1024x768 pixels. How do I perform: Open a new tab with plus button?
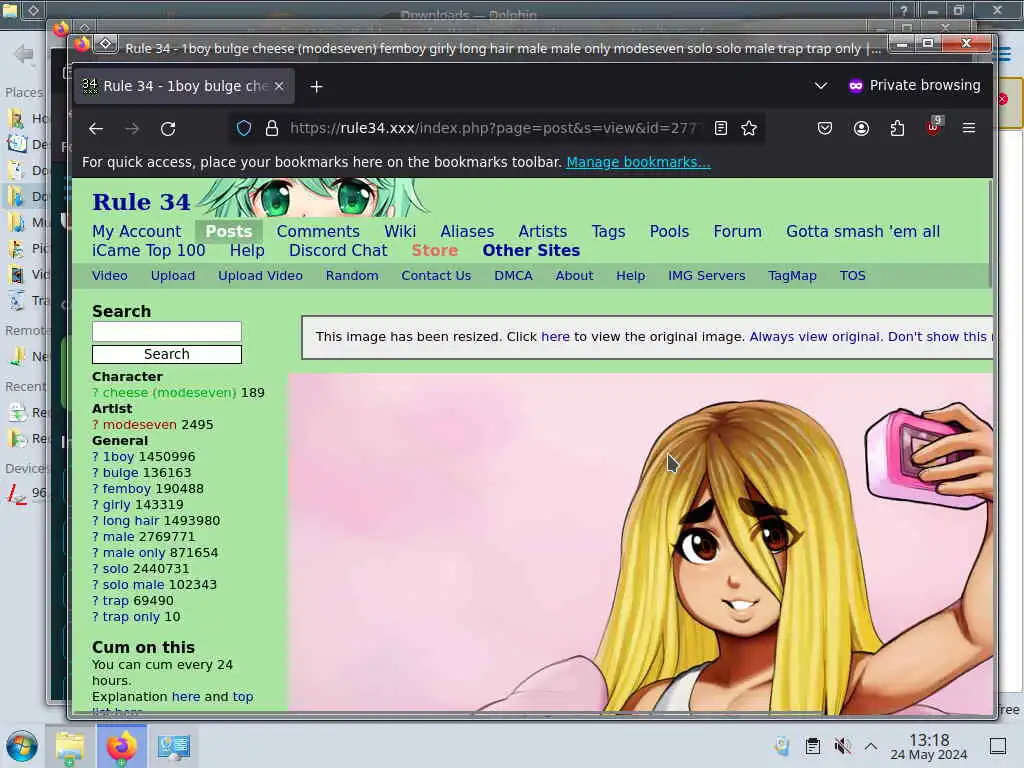point(316,86)
